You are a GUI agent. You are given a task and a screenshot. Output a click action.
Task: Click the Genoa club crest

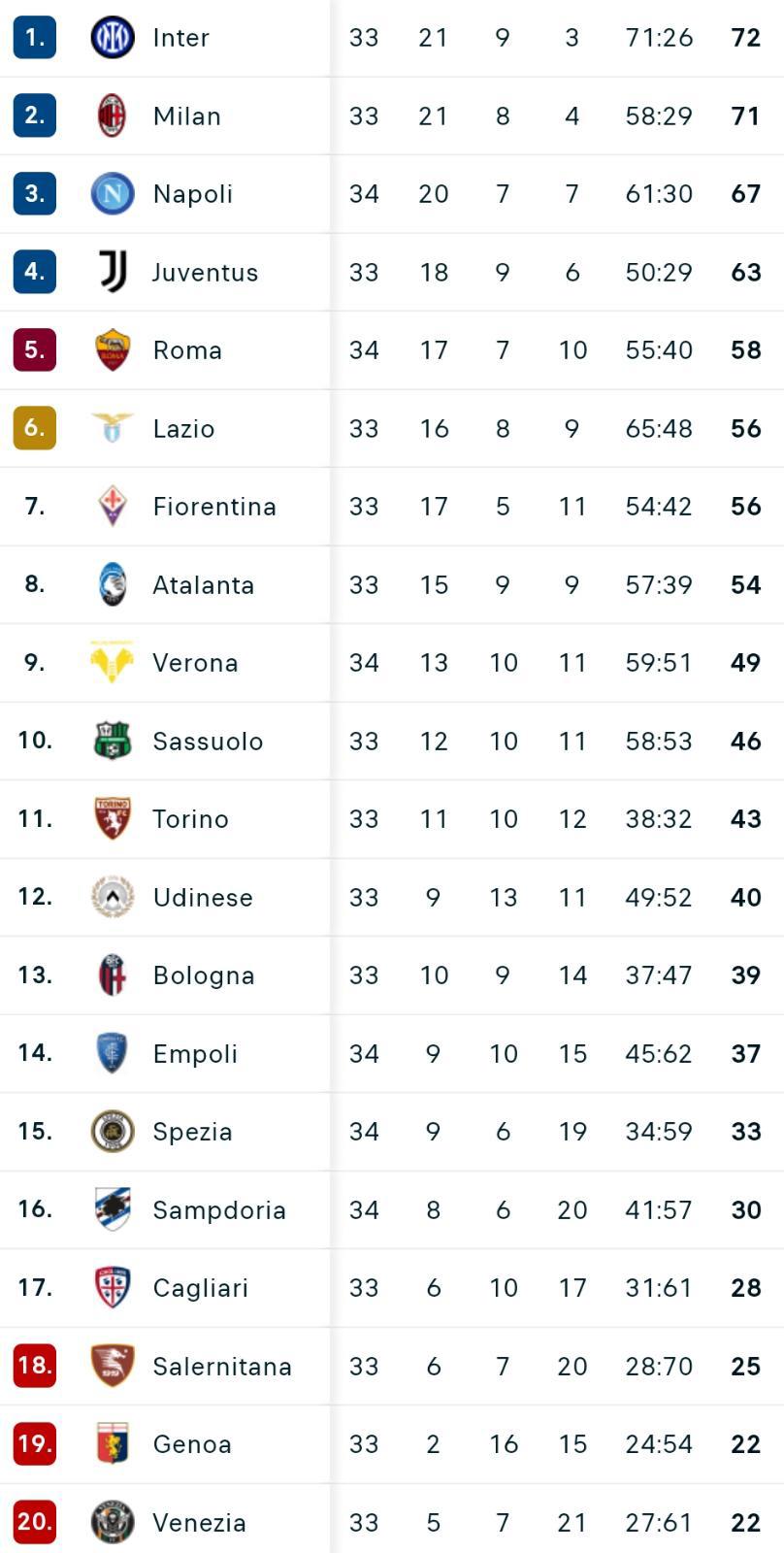pos(112,1443)
